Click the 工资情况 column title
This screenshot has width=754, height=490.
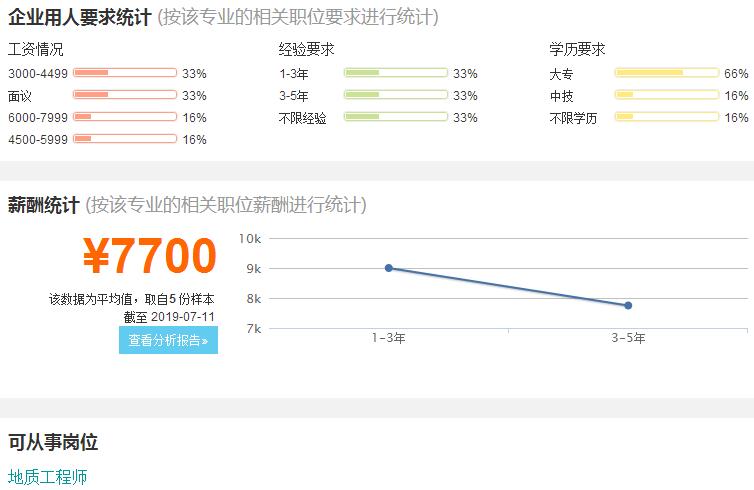tap(36, 49)
